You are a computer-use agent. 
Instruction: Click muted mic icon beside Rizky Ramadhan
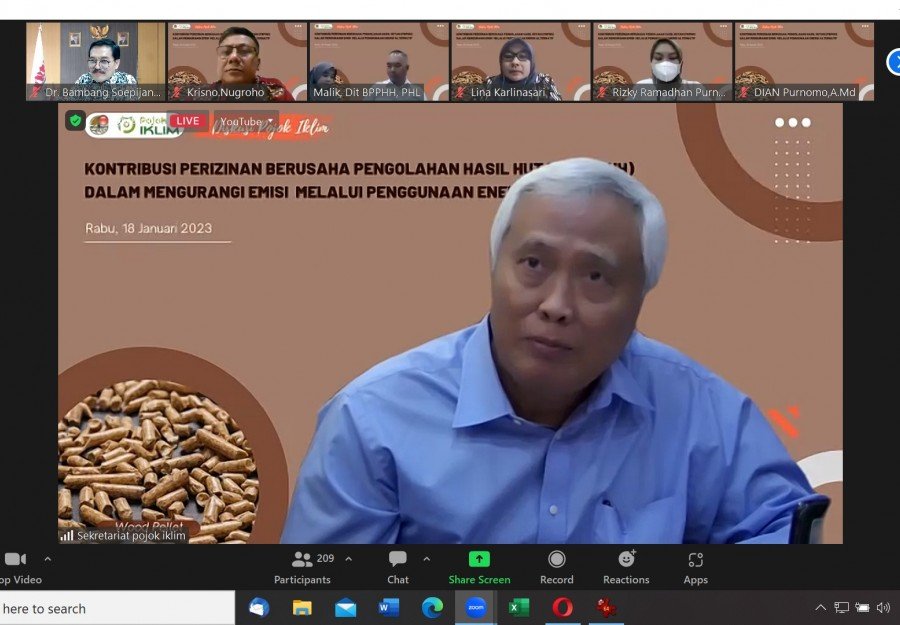pyautogui.click(x=602, y=92)
